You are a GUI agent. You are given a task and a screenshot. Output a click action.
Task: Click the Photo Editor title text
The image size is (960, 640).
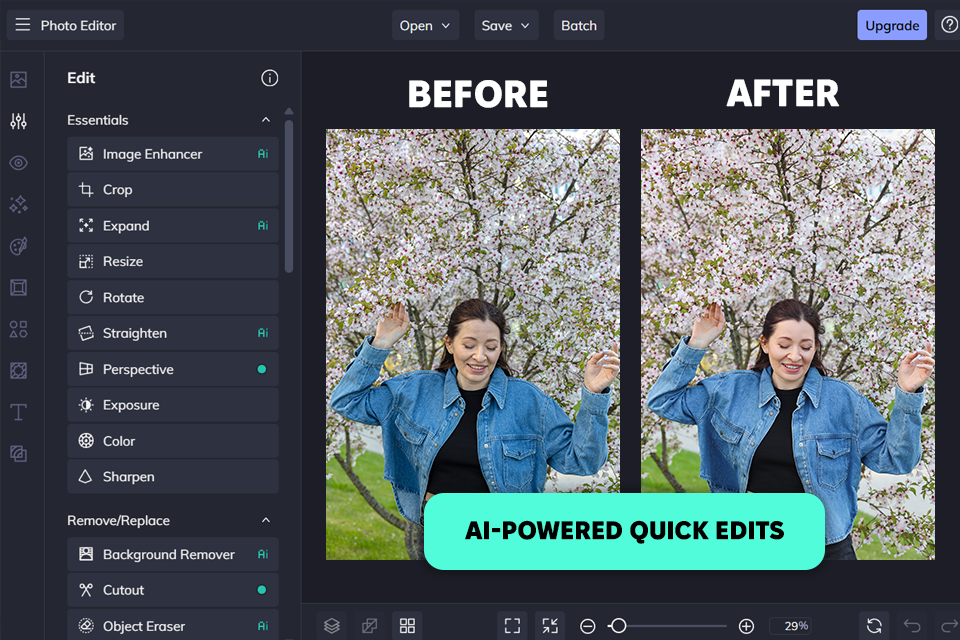pyautogui.click(x=78, y=25)
